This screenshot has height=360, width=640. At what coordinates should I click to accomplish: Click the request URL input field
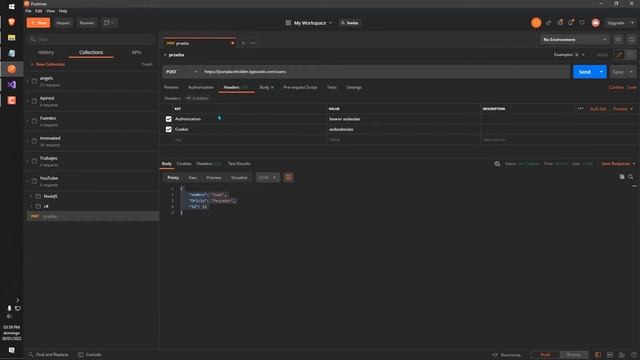[x=385, y=72]
